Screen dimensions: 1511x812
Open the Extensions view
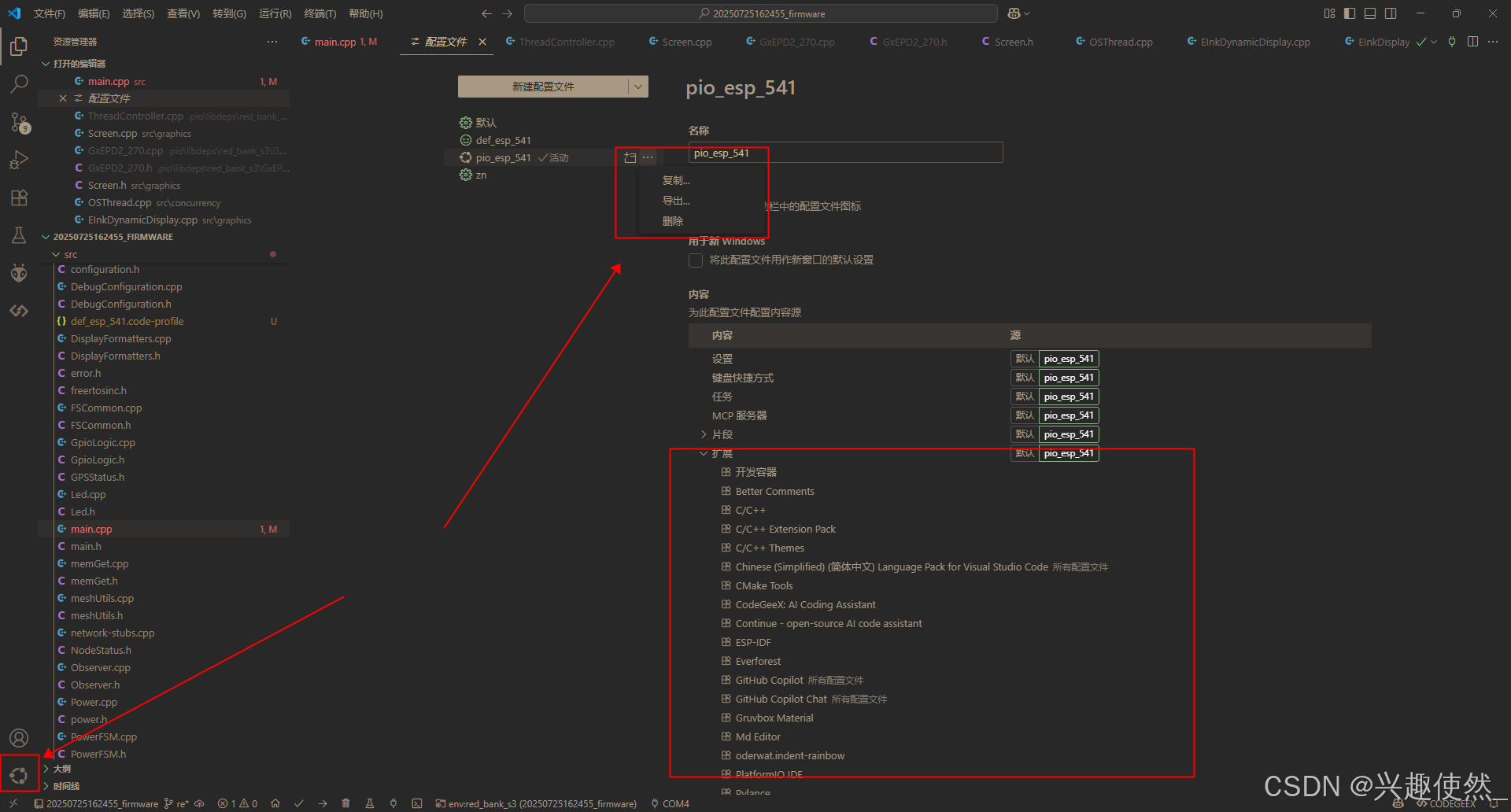pyautogui.click(x=19, y=197)
